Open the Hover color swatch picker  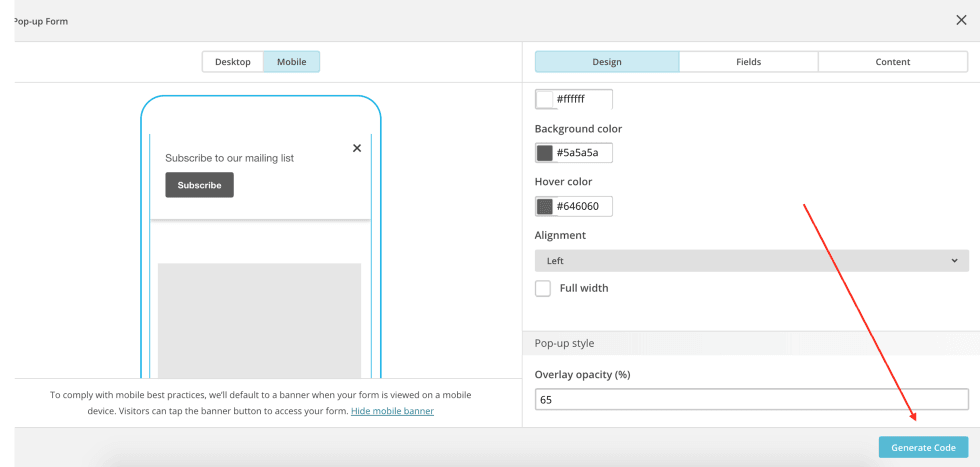545,207
